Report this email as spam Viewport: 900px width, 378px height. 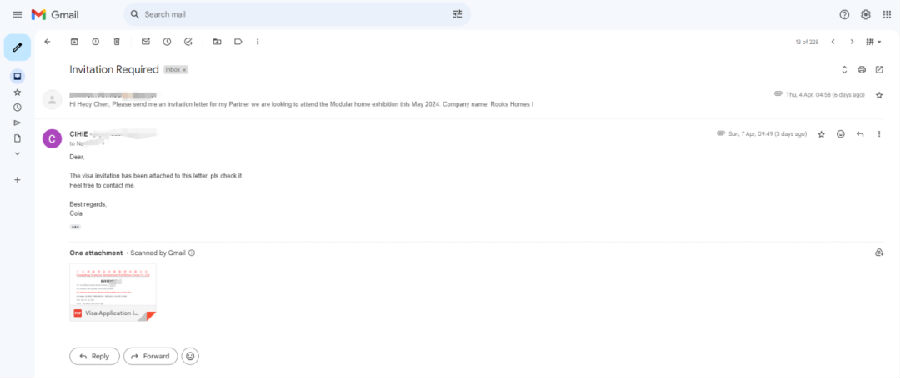(x=95, y=41)
